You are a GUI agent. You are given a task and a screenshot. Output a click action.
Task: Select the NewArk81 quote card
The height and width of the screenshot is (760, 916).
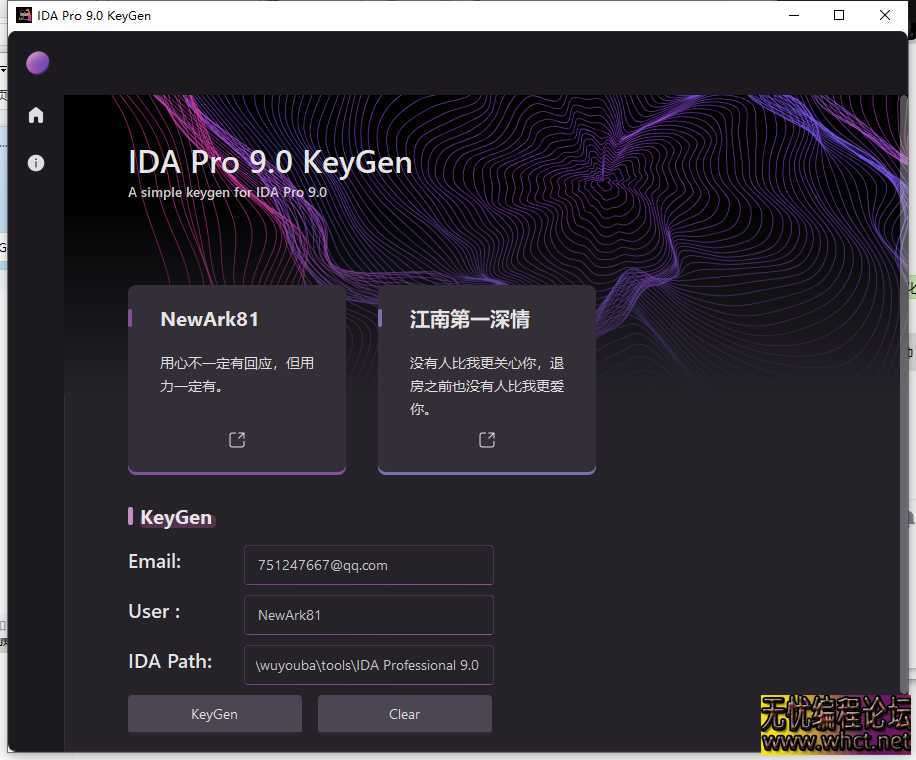[x=236, y=378]
